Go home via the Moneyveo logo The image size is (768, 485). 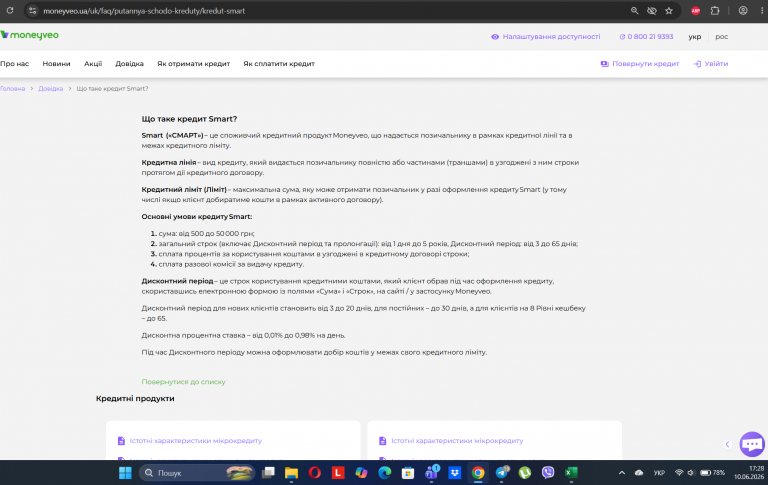coord(29,35)
